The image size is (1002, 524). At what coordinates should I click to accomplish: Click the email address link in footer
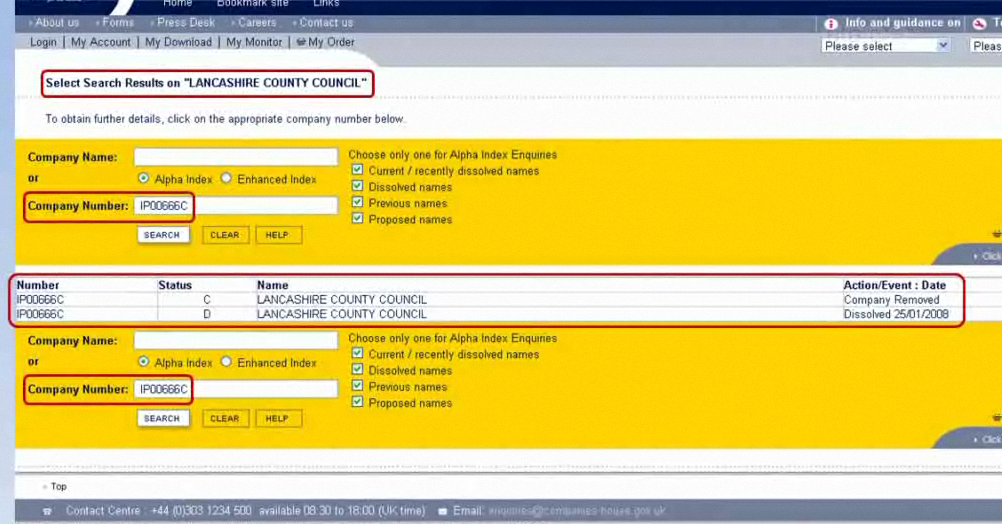pyautogui.click(x=577, y=511)
